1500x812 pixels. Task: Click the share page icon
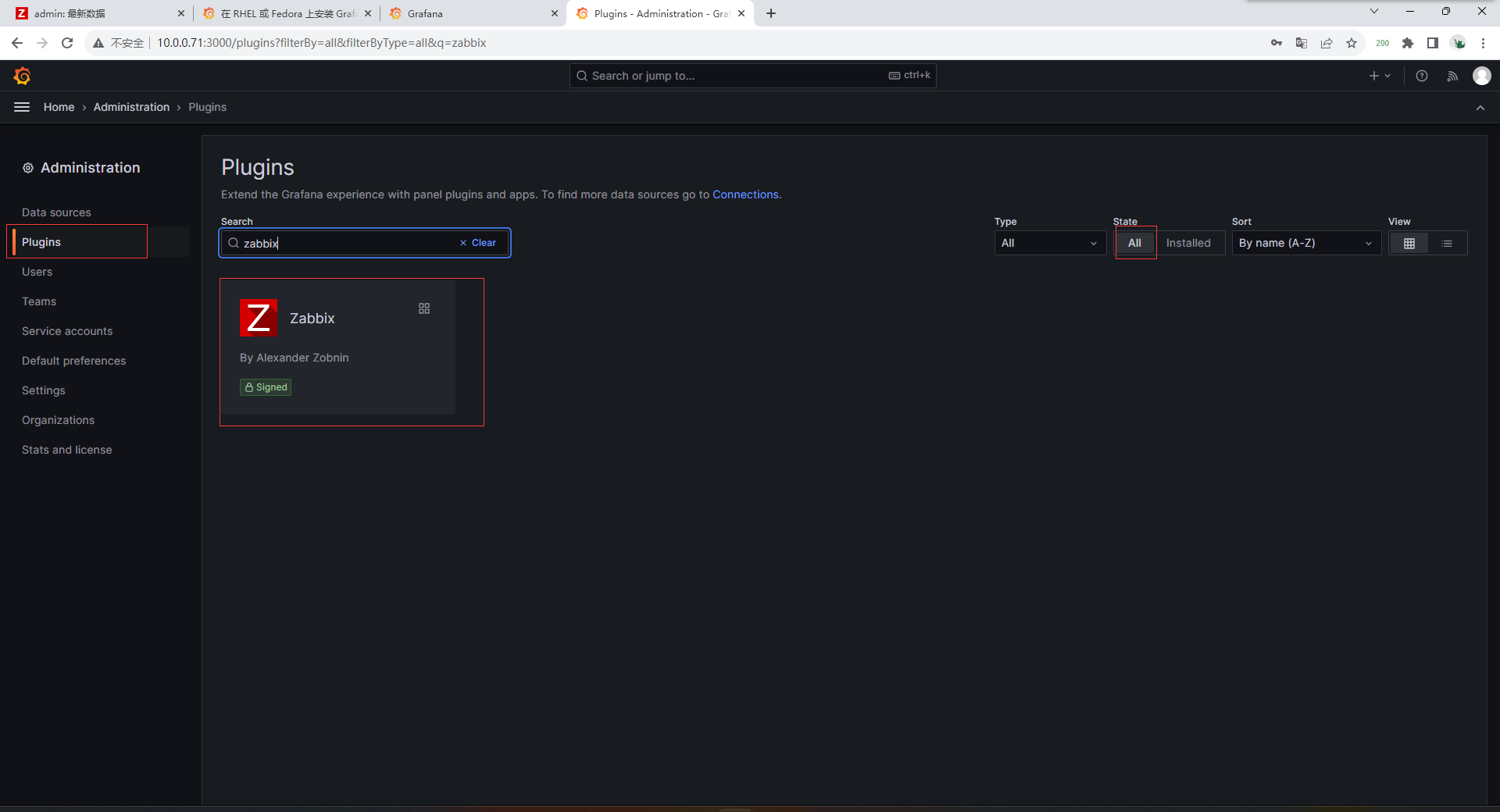click(x=1327, y=43)
